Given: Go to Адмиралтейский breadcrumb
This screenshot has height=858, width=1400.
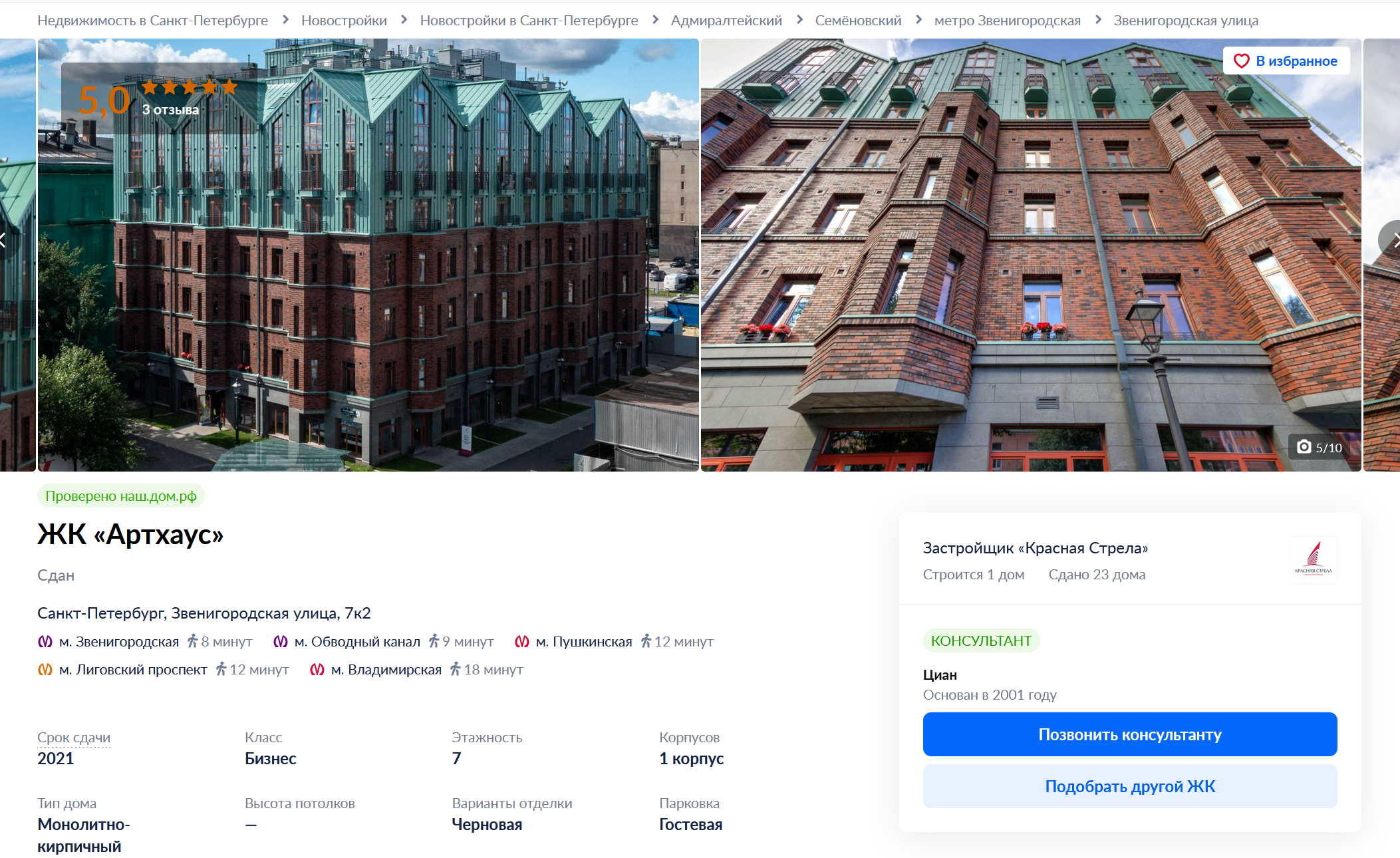Looking at the screenshot, I should pyautogui.click(x=726, y=20).
